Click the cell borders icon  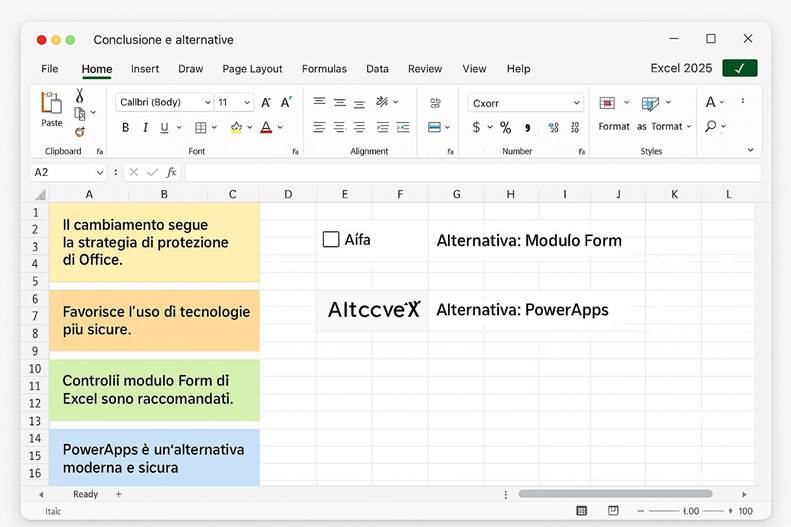click(x=201, y=127)
